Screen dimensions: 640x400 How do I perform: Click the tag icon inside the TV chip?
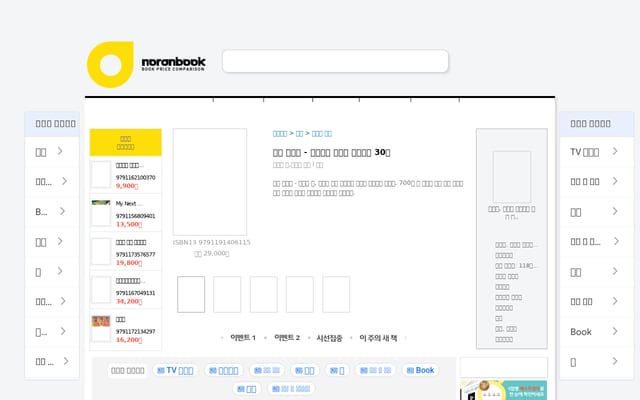click(x=161, y=370)
